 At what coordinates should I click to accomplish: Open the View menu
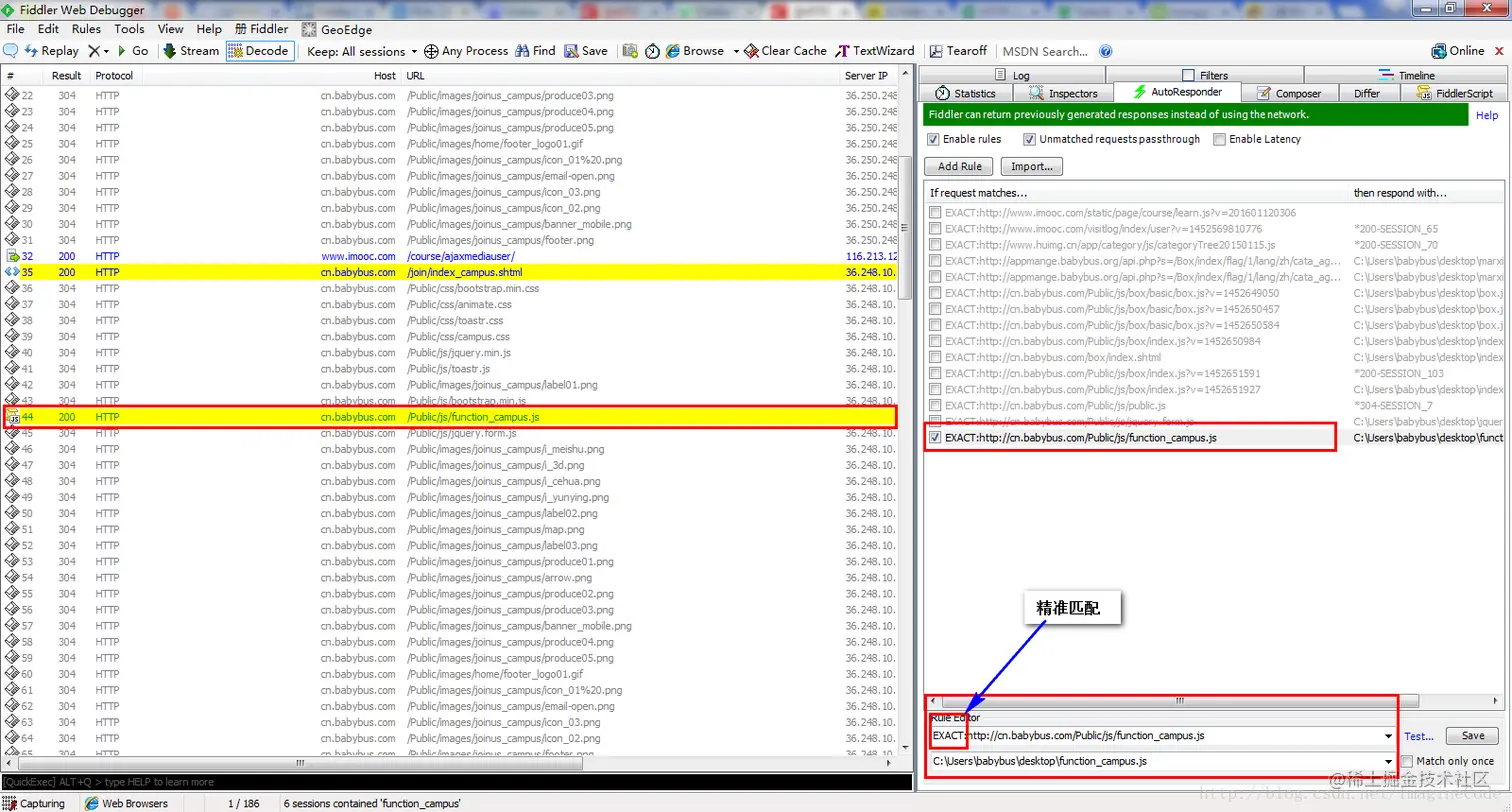[171, 30]
